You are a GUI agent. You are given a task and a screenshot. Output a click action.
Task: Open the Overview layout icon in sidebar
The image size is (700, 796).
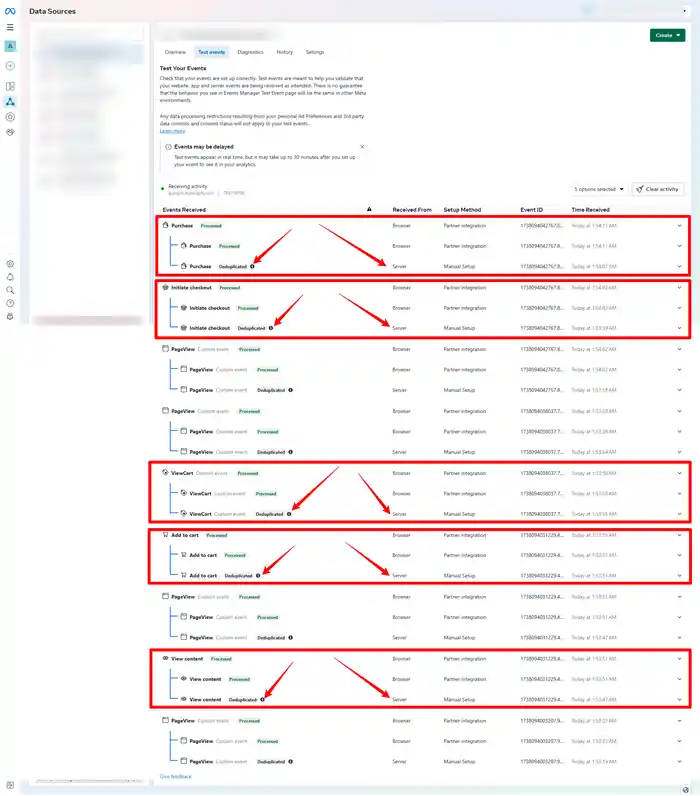10,86
